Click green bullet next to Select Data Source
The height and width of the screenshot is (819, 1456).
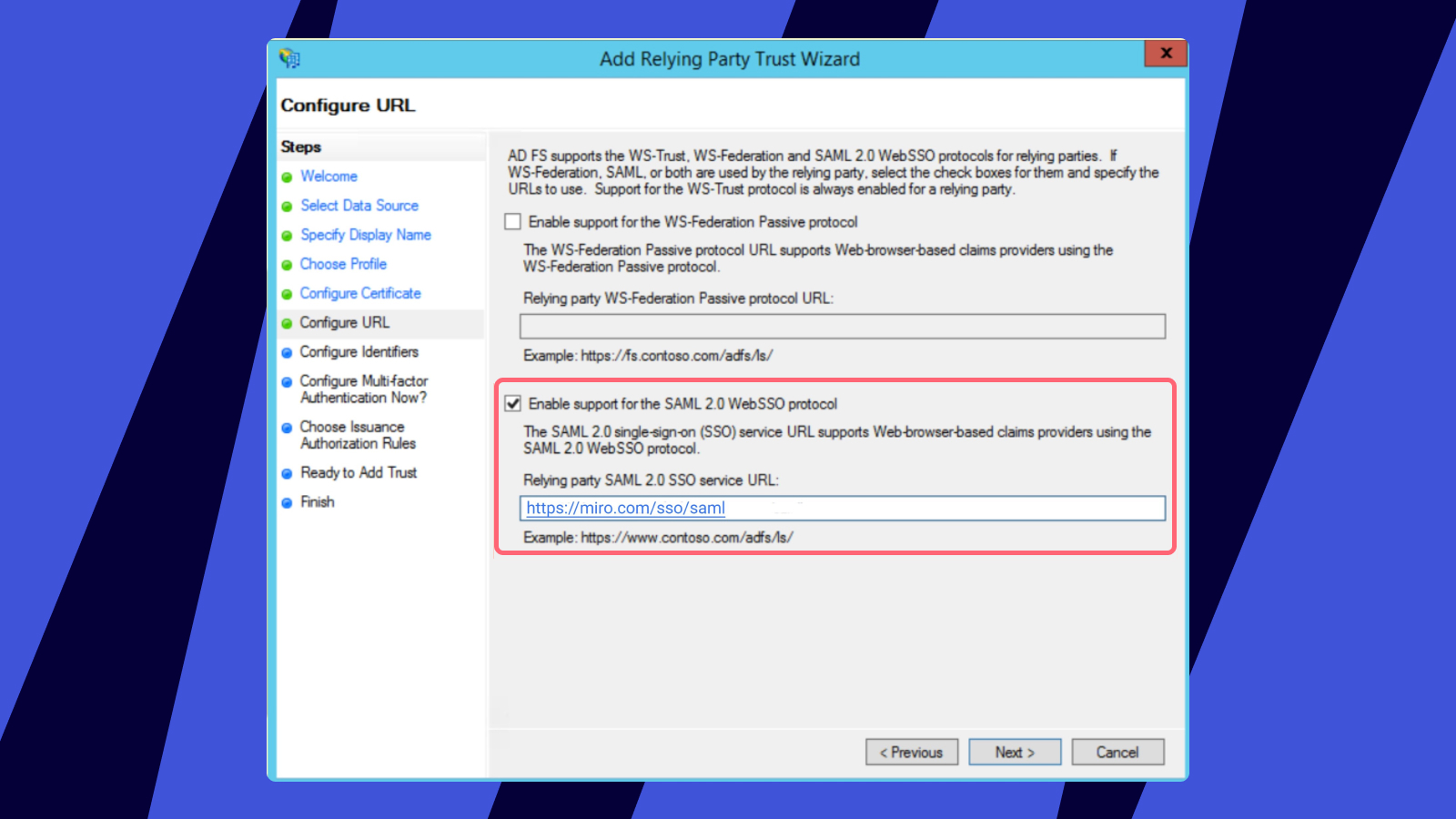[287, 207]
